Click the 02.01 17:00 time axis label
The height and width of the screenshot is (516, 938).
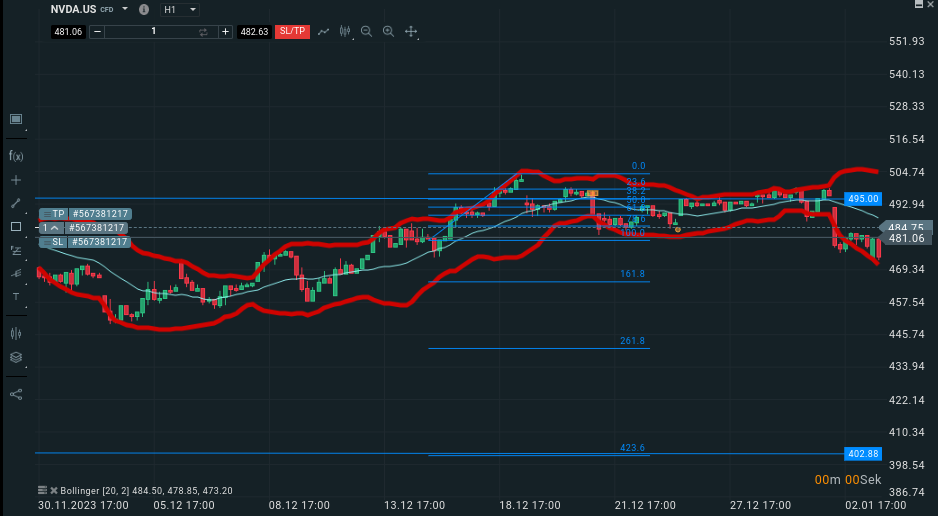point(875,505)
